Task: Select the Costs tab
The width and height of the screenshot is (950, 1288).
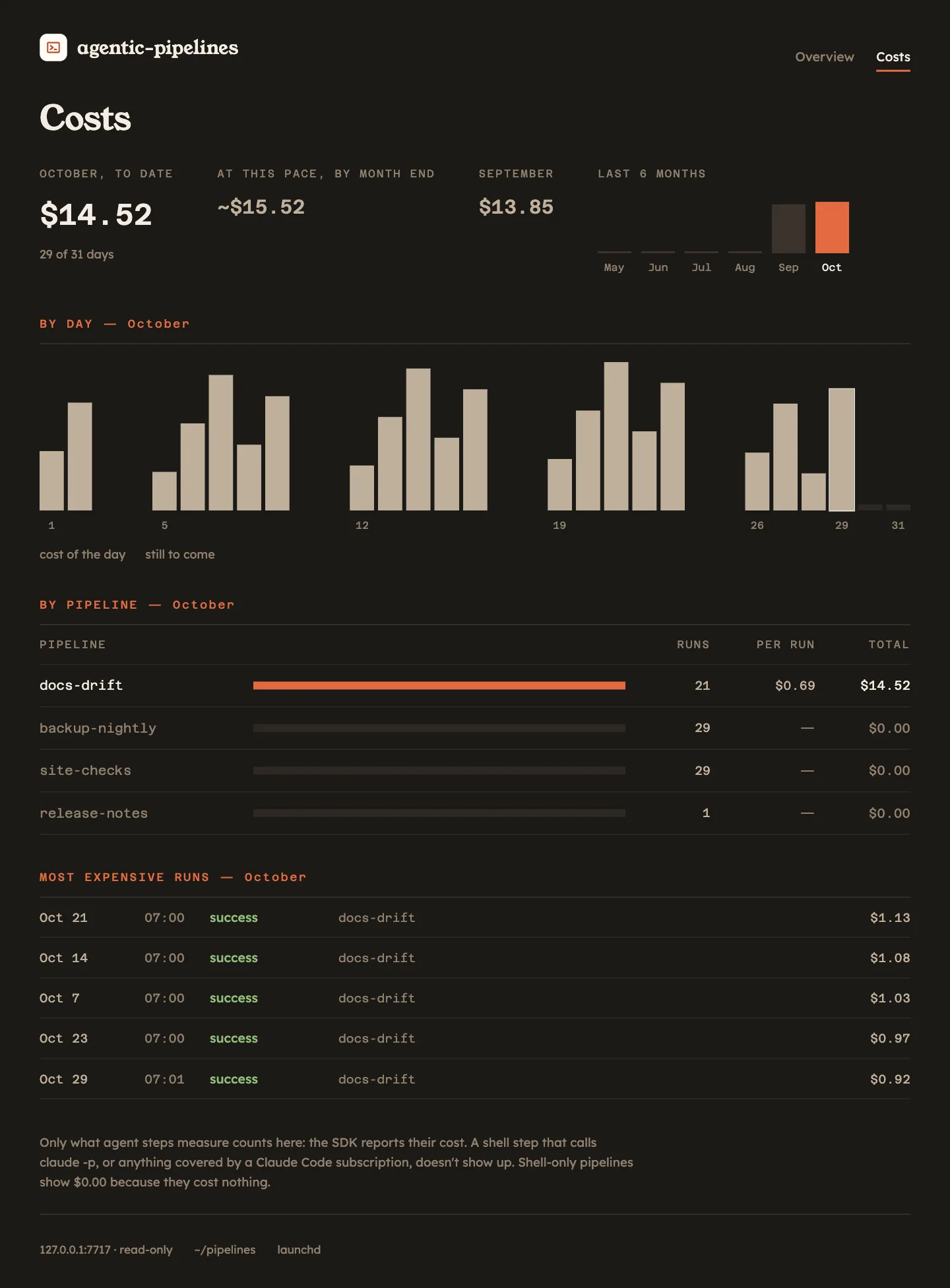Action: pyautogui.click(x=893, y=57)
